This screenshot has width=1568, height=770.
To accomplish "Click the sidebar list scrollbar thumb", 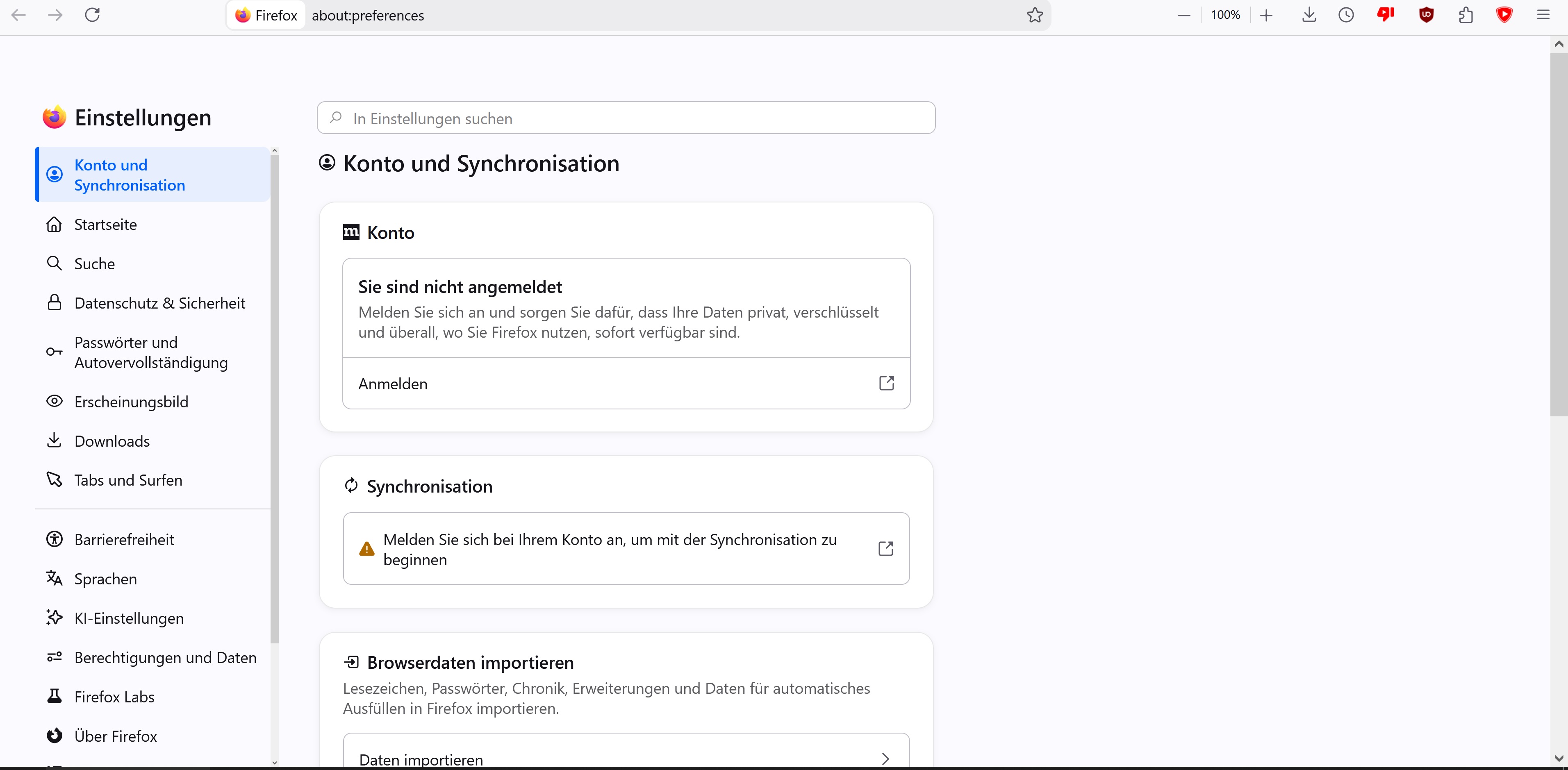I will (275, 399).
